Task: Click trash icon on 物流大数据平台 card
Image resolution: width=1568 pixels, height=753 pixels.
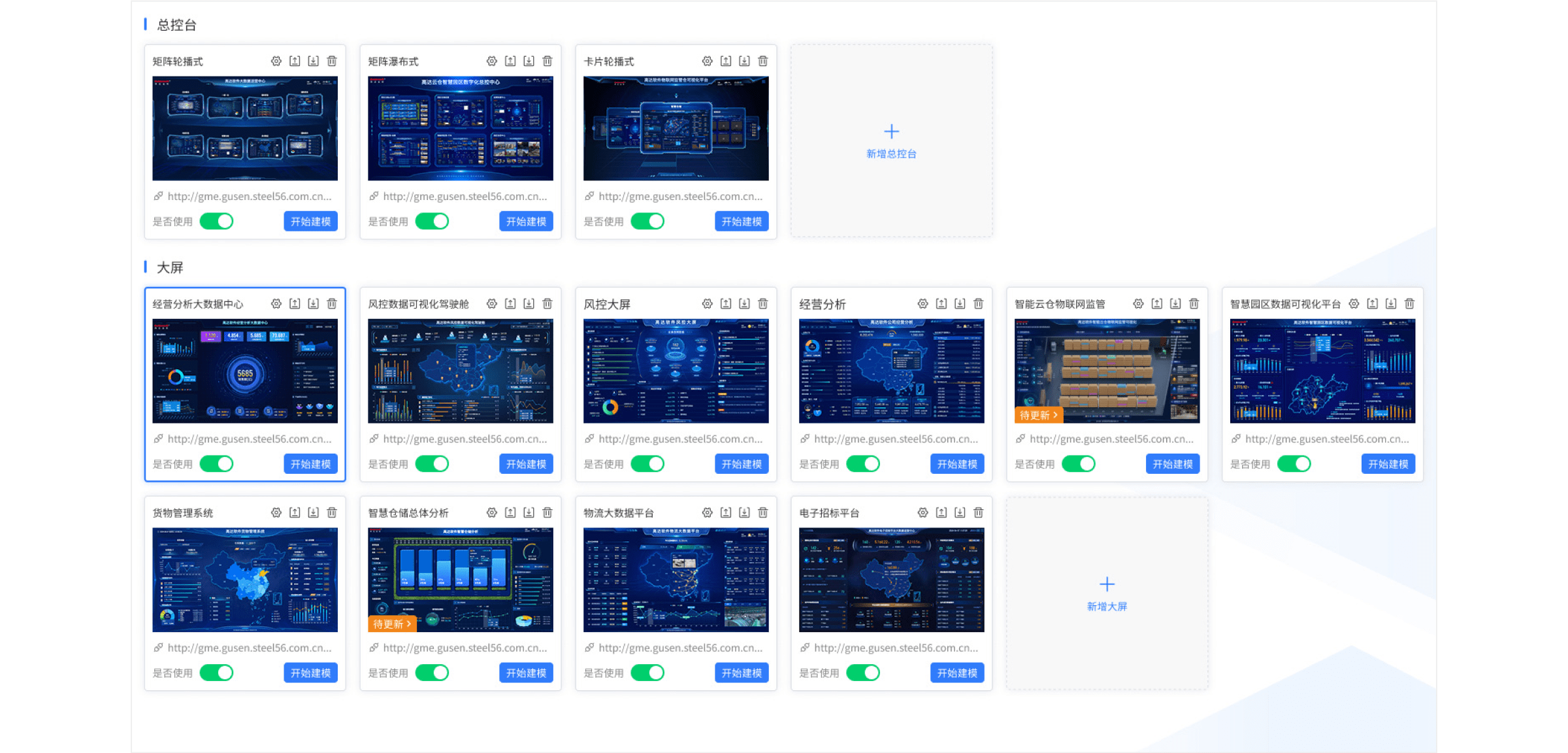Action: click(x=762, y=512)
